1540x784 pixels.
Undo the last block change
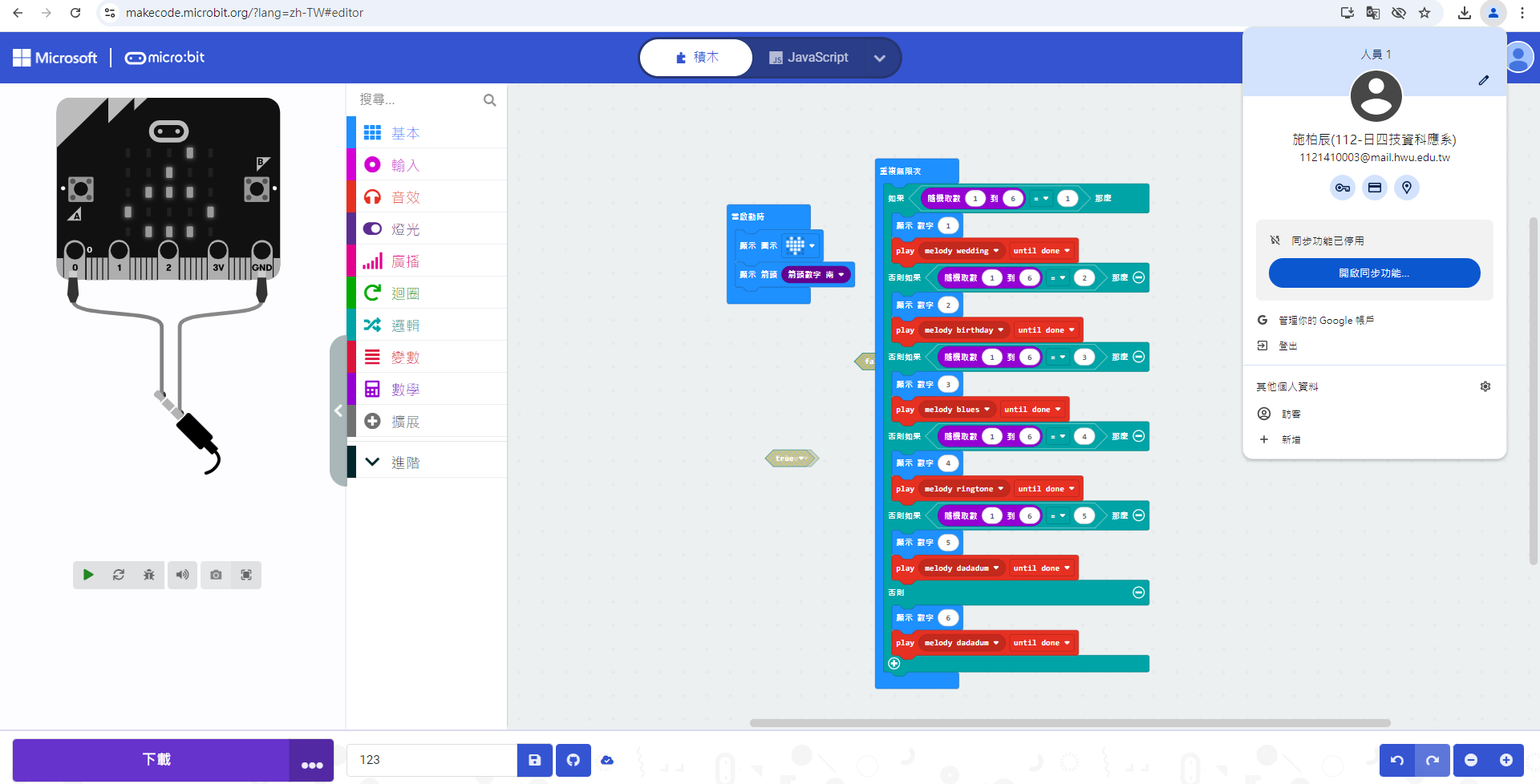[1397, 760]
